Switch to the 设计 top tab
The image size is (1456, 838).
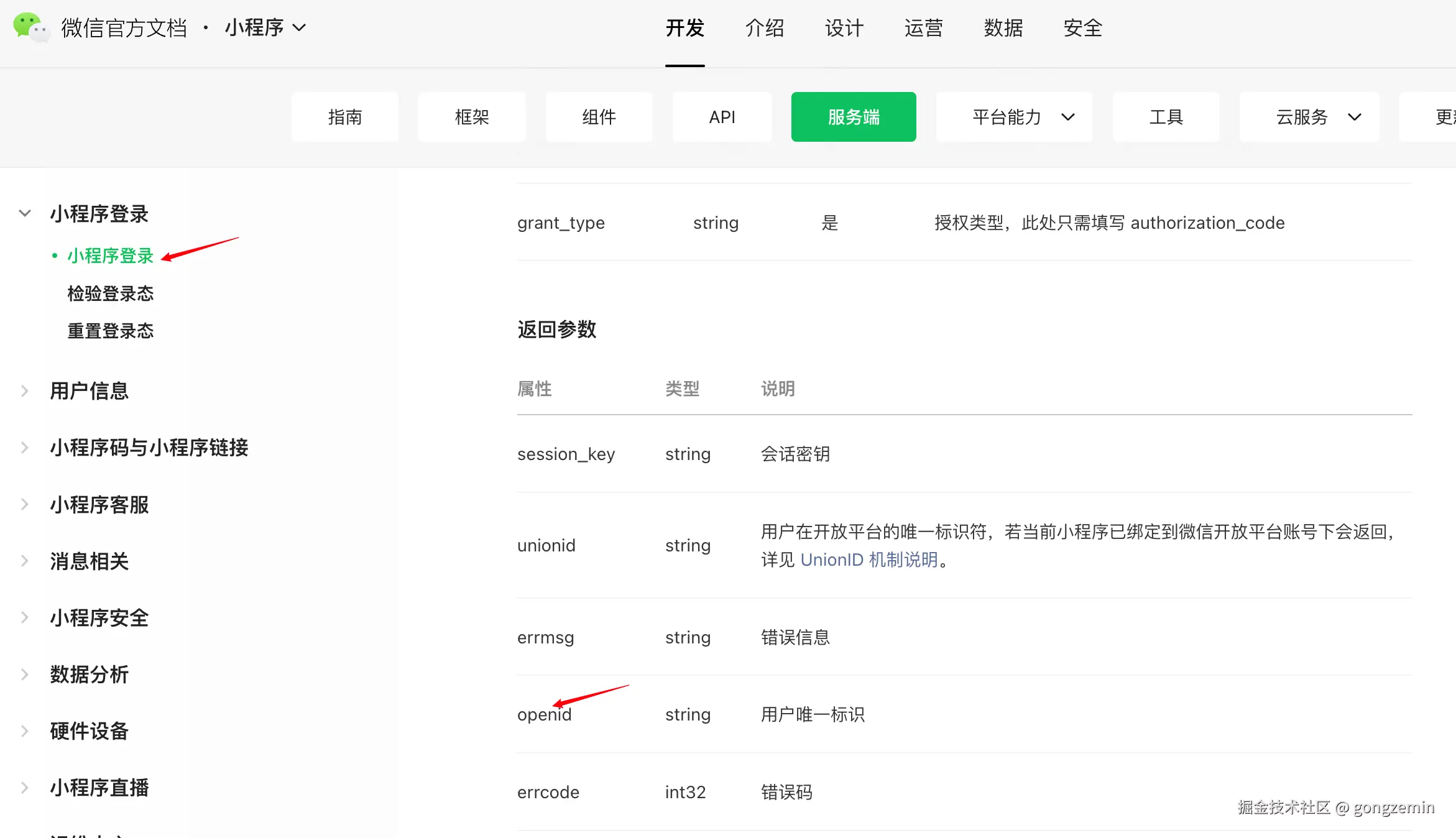(844, 28)
